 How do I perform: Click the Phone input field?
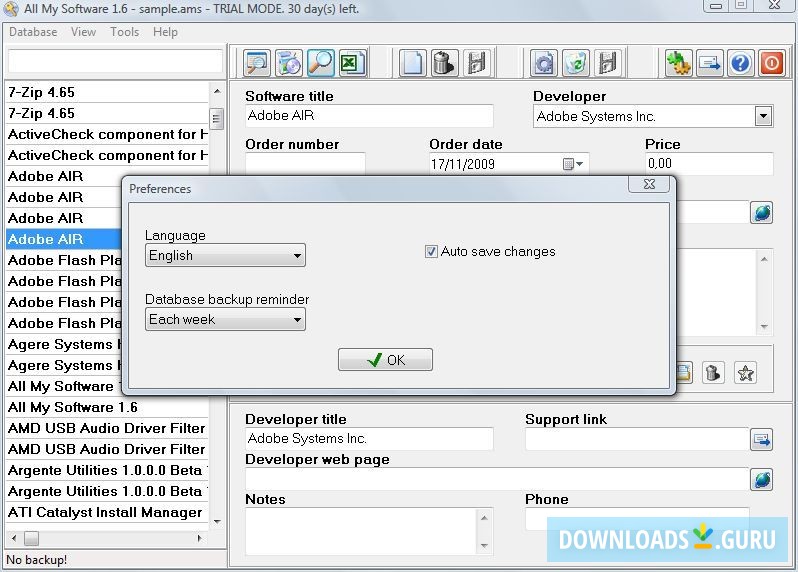click(637, 519)
